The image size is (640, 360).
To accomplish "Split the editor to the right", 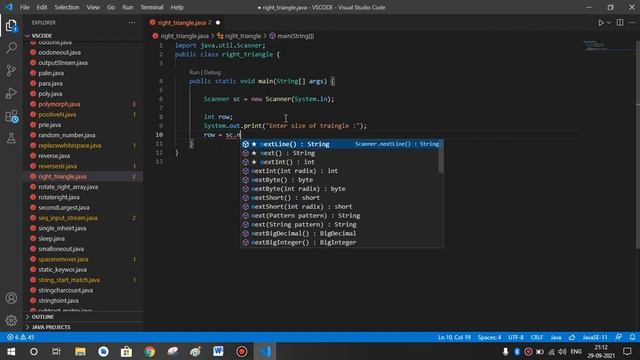I will tap(620, 23).
